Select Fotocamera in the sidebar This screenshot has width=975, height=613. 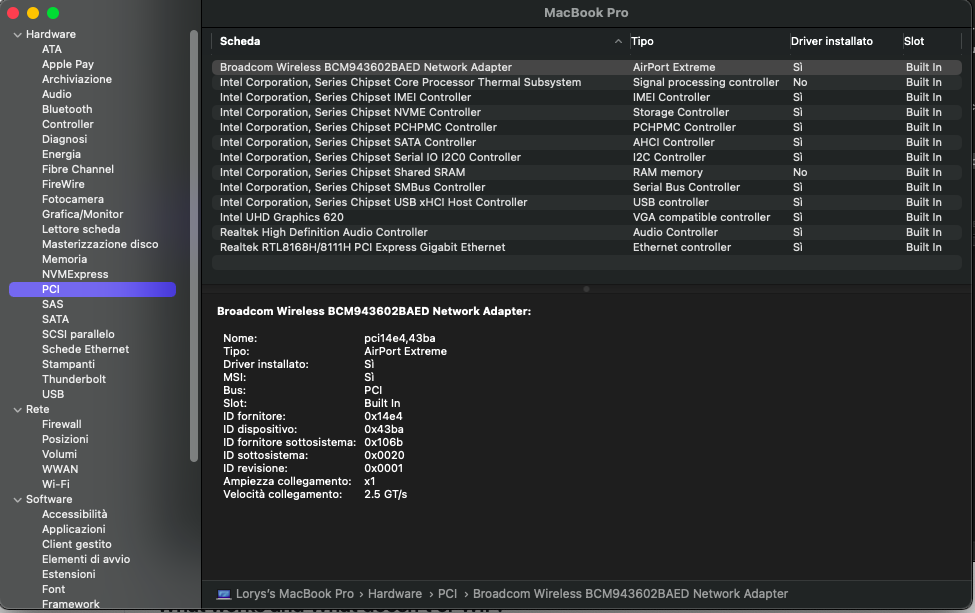click(73, 199)
